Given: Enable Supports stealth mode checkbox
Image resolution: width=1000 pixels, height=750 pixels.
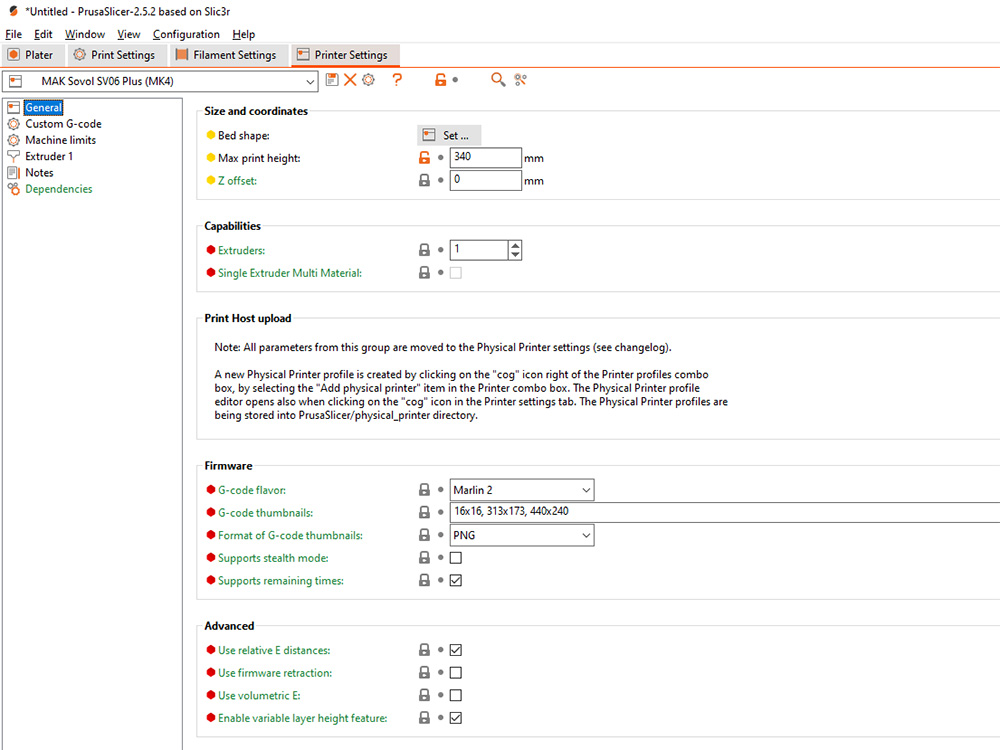Looking at the screenshot, I should point(455,558).
